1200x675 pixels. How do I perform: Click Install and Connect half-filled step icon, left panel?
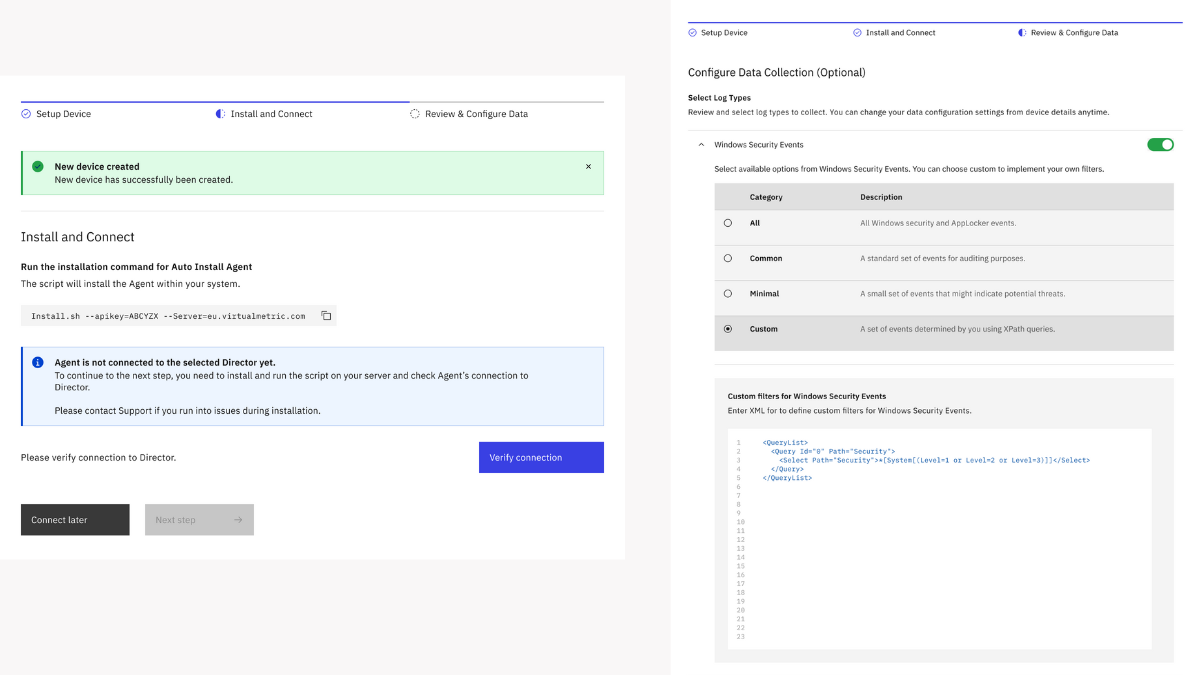[x=220, y=114]
